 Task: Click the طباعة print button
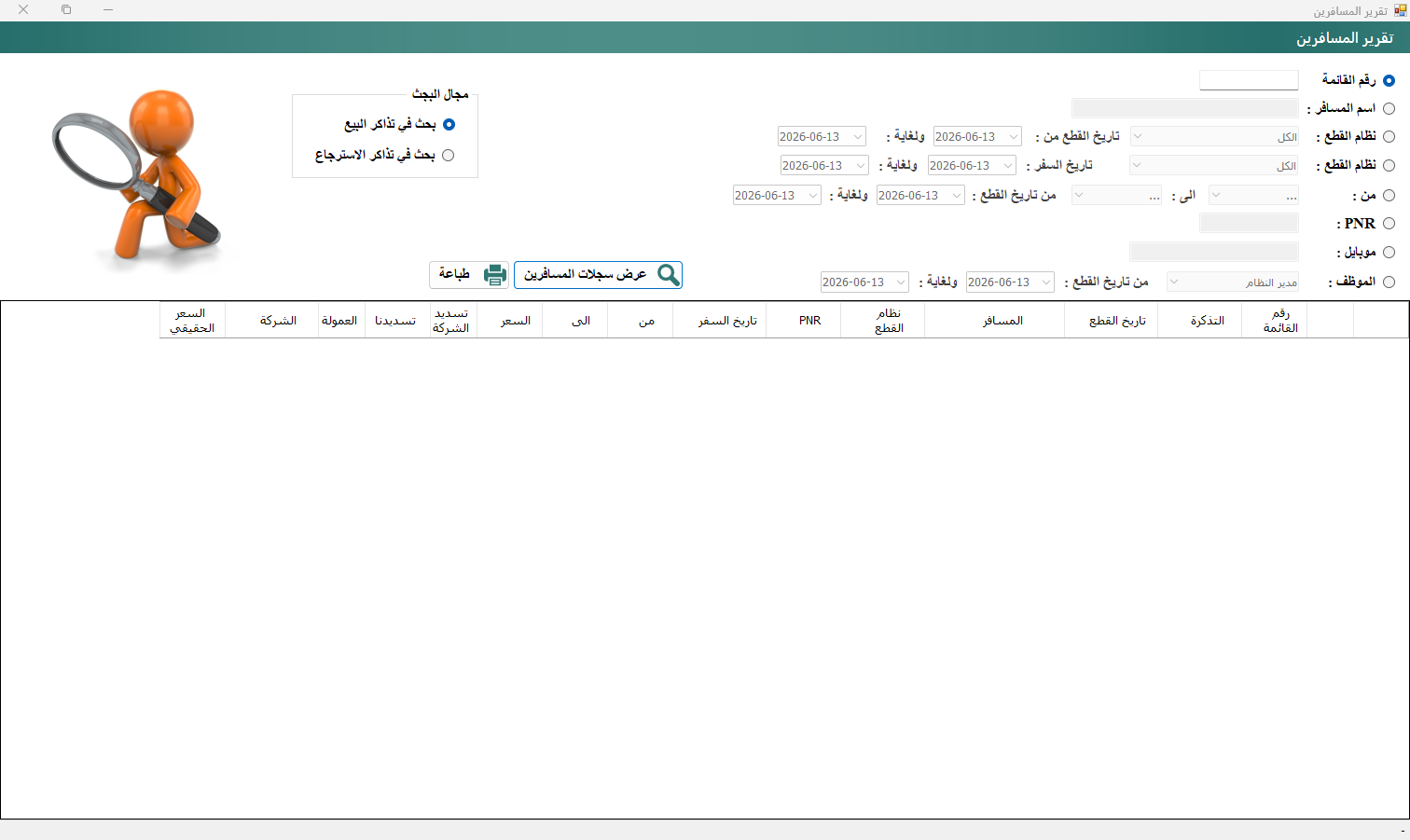469,274
